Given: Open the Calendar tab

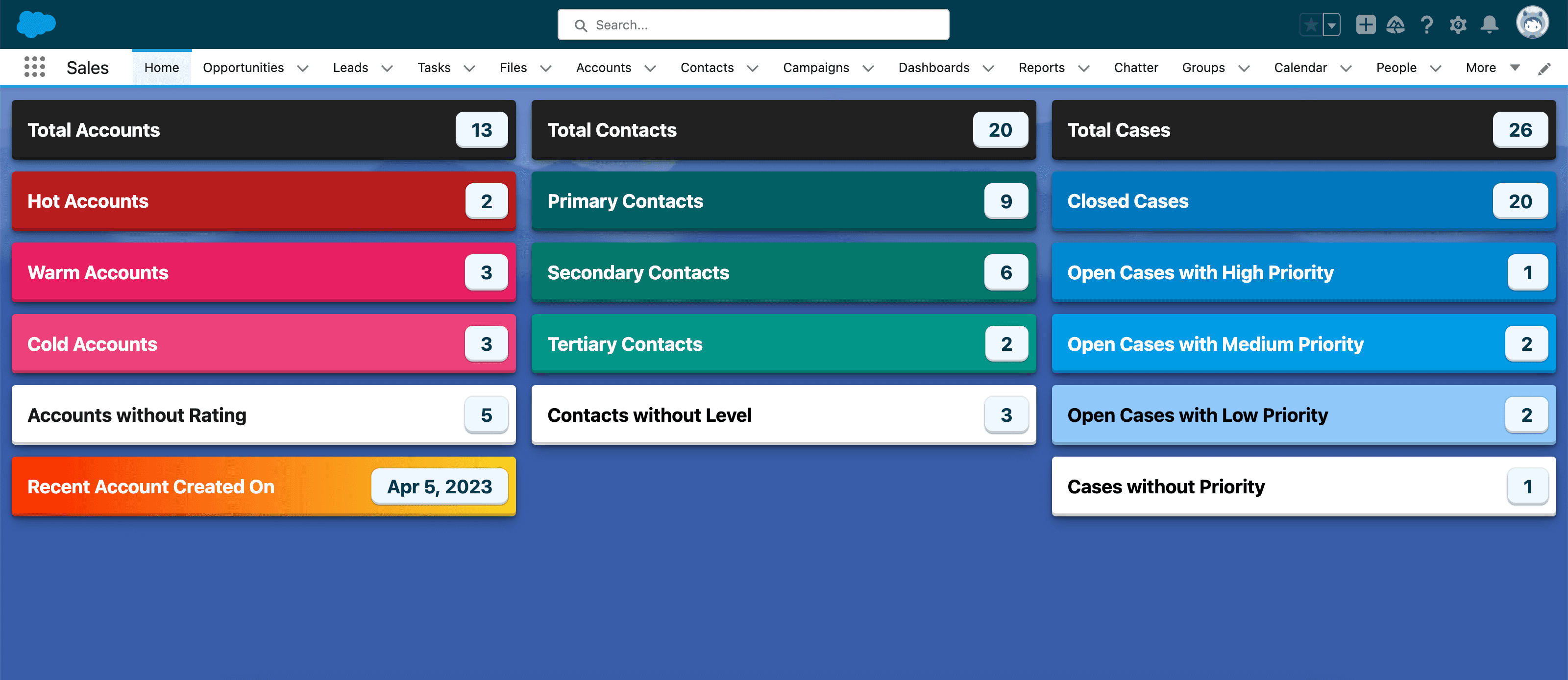Looking at the screenshot, I should pyautogui.click(x=1301, y=68).
